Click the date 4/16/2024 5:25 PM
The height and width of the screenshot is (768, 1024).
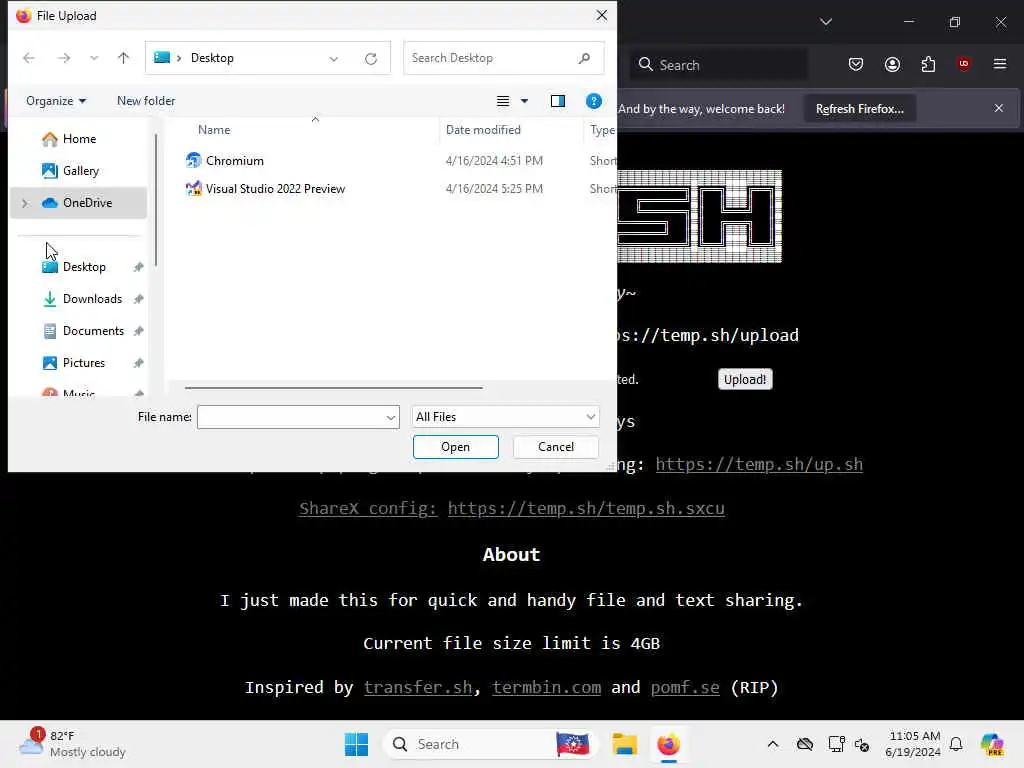[x=494, y=189]
